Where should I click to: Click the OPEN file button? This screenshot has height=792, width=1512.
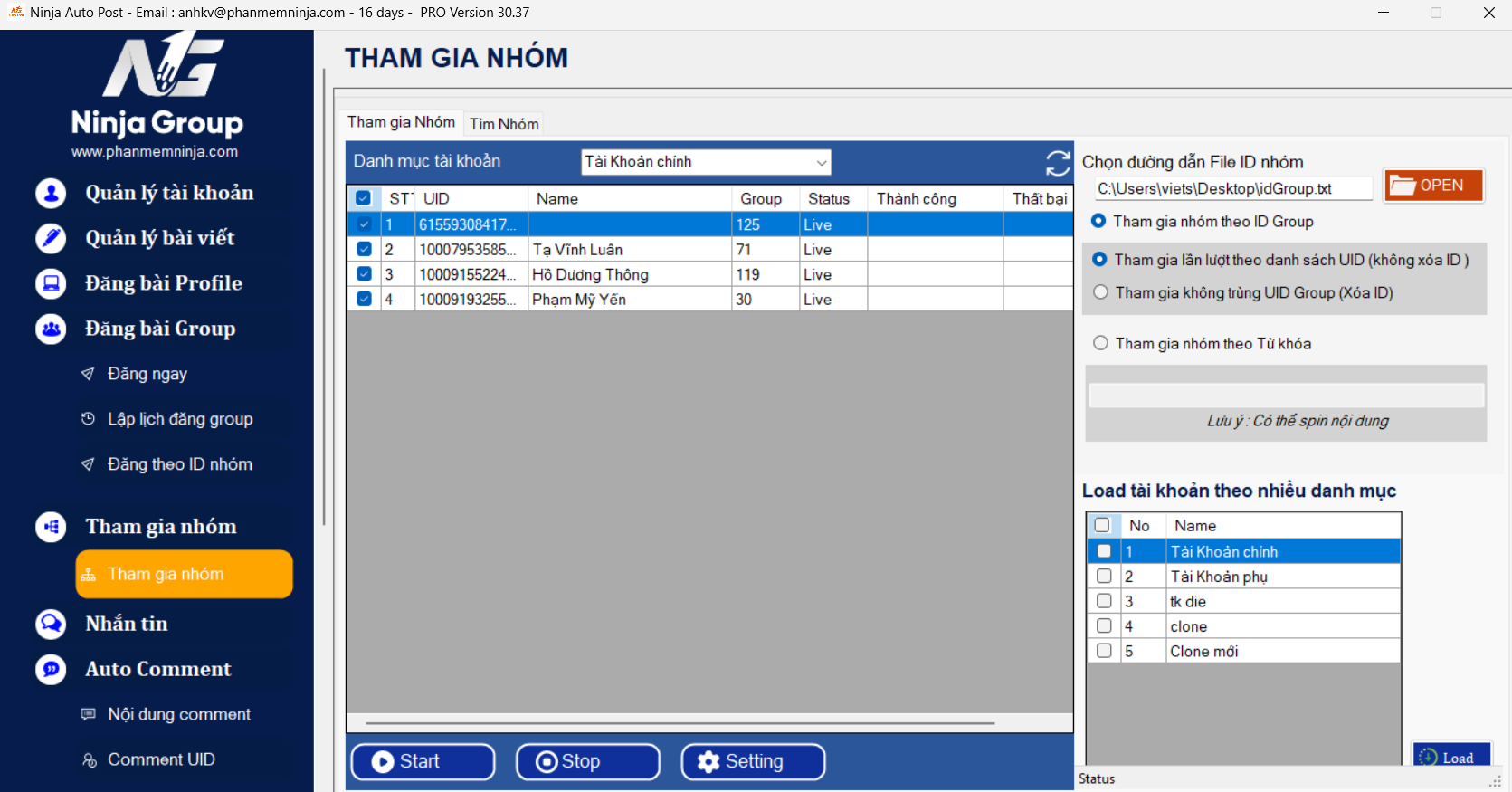click(1433, 186)
